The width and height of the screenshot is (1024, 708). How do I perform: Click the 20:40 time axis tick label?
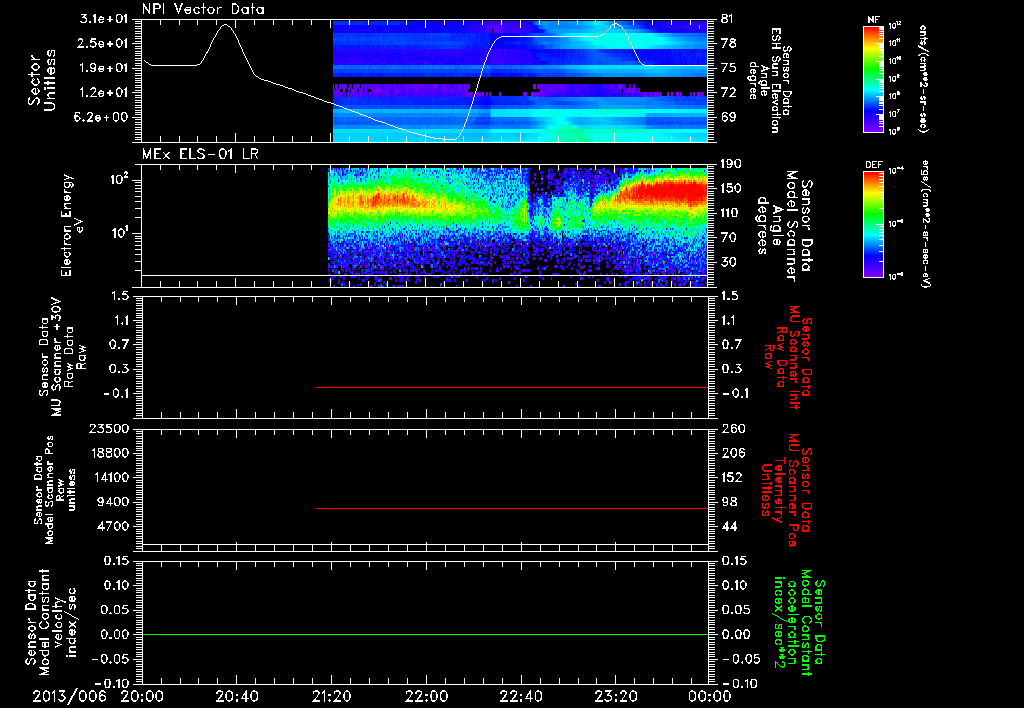(237, 696)
